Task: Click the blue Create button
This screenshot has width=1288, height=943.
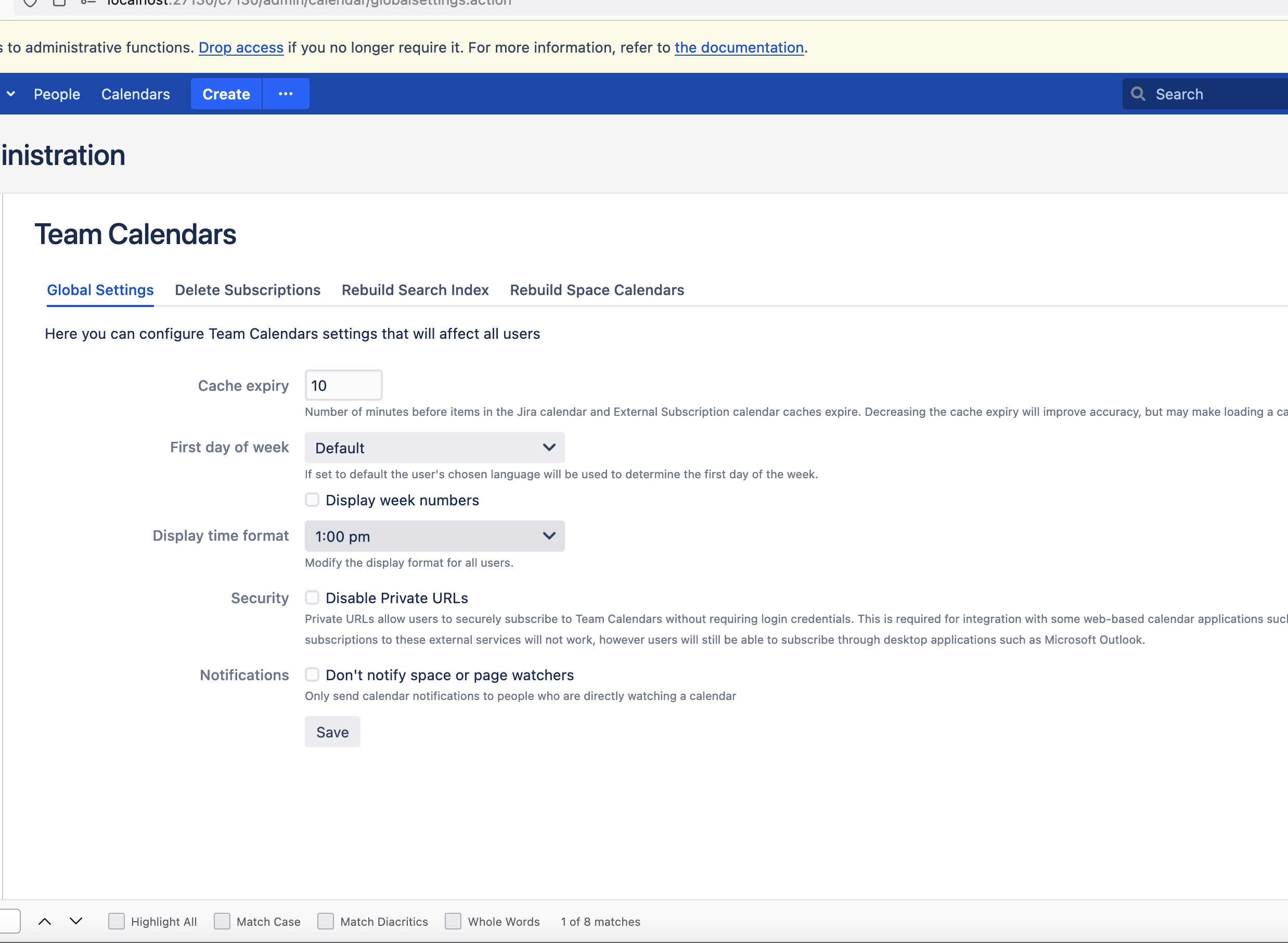Action: click(x=226, y=94)
